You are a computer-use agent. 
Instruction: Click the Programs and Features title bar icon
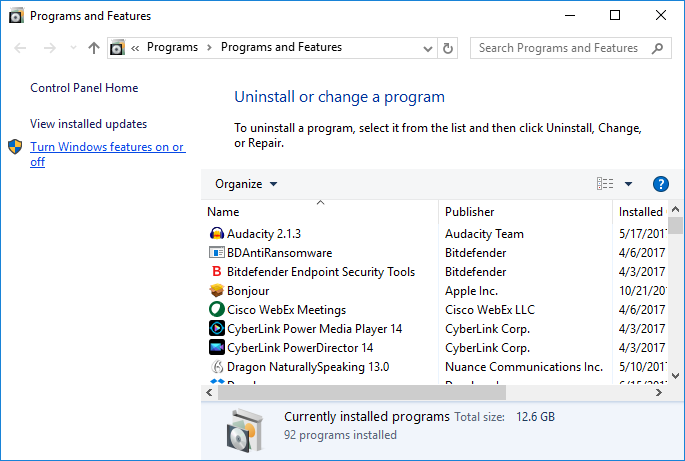pyautogui.click(x=16, y=16)
